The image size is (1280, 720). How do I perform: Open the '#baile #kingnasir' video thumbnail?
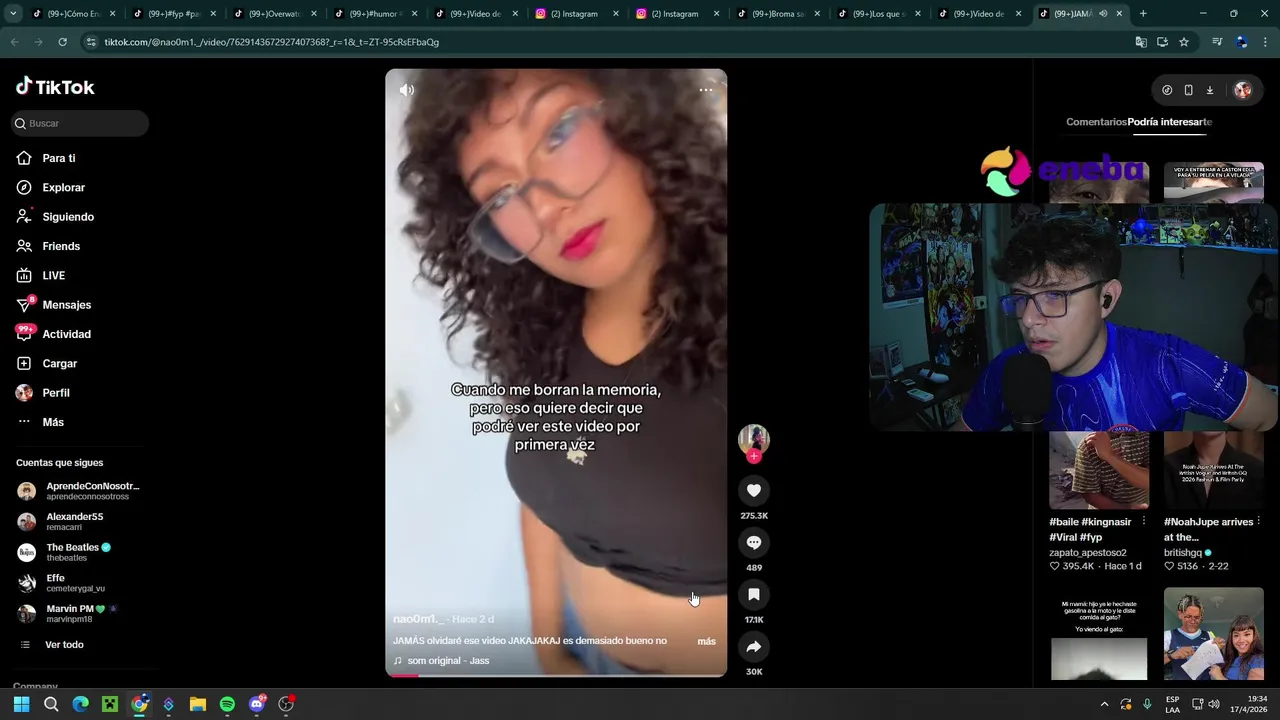tap(1099, 470)
